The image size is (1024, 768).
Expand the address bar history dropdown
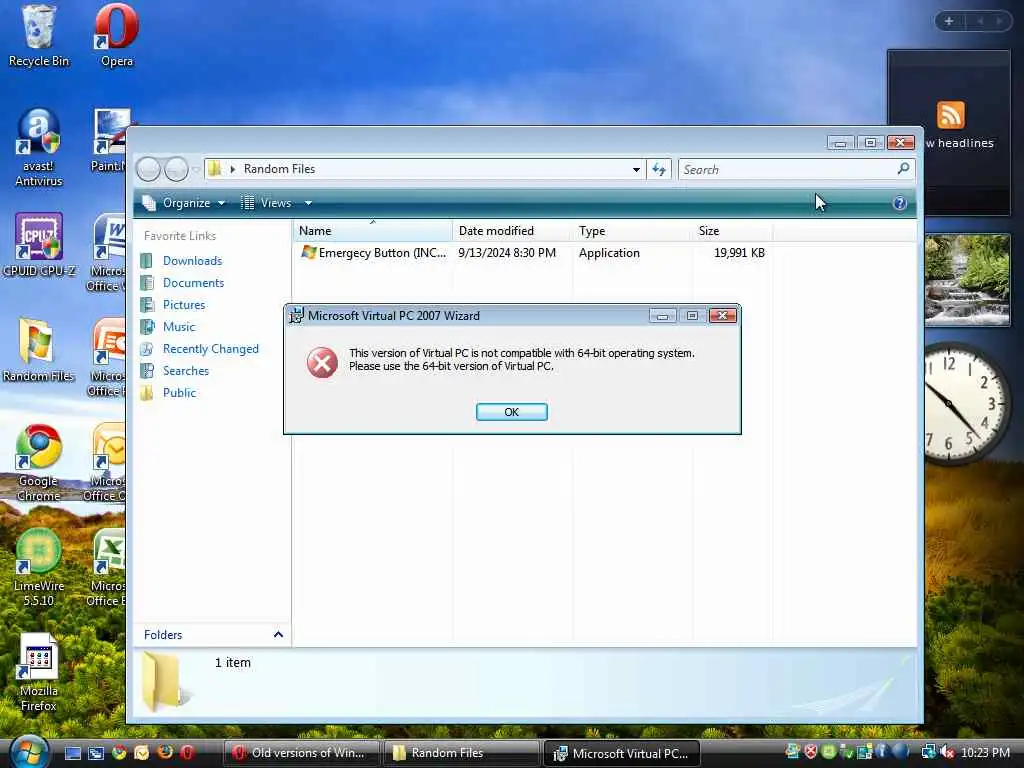click(636, 169)
